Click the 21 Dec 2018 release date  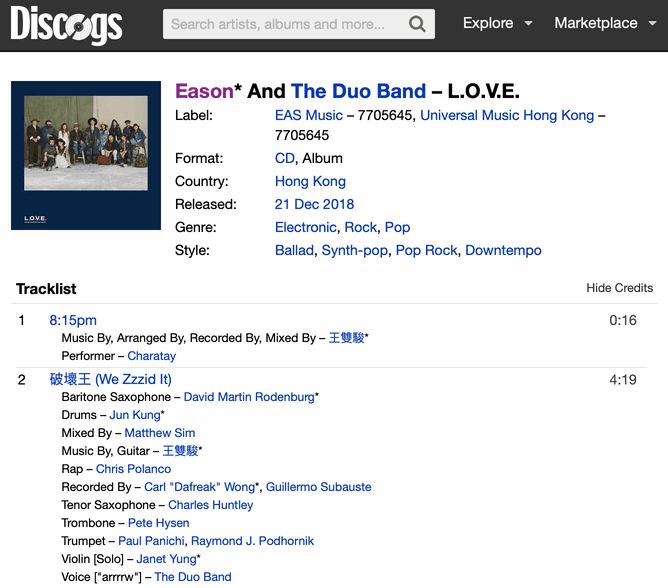[x=311, y=204]
